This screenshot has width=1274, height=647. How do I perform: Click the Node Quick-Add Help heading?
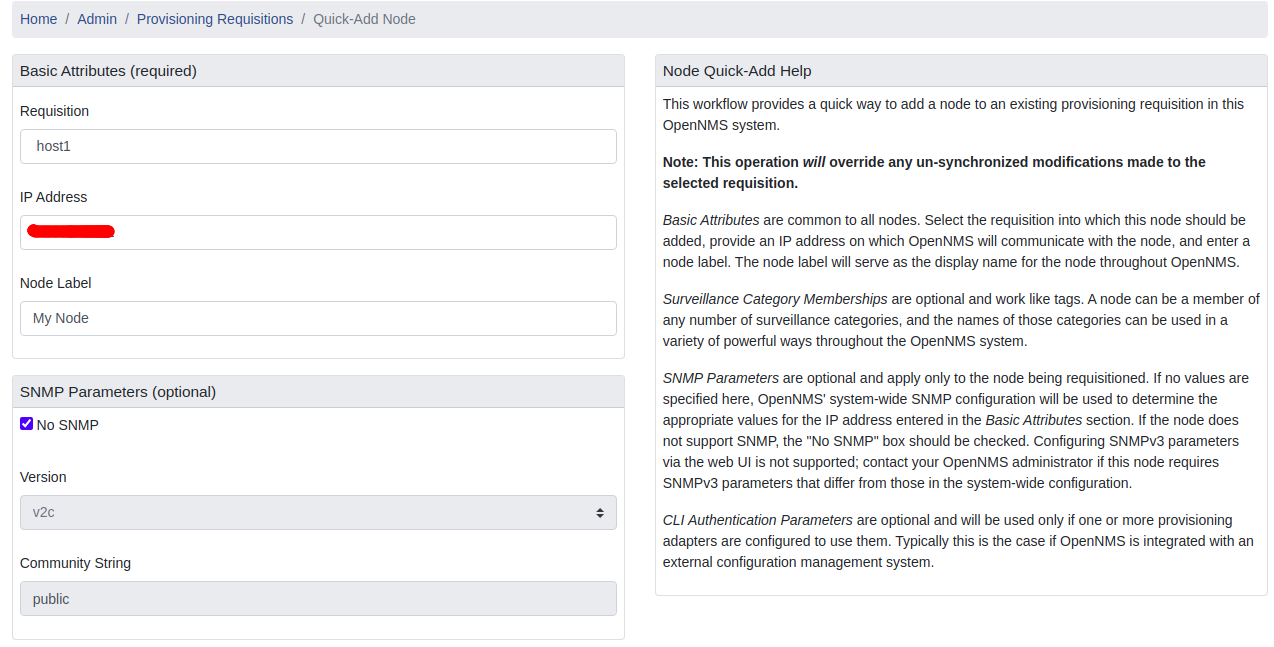737,71
